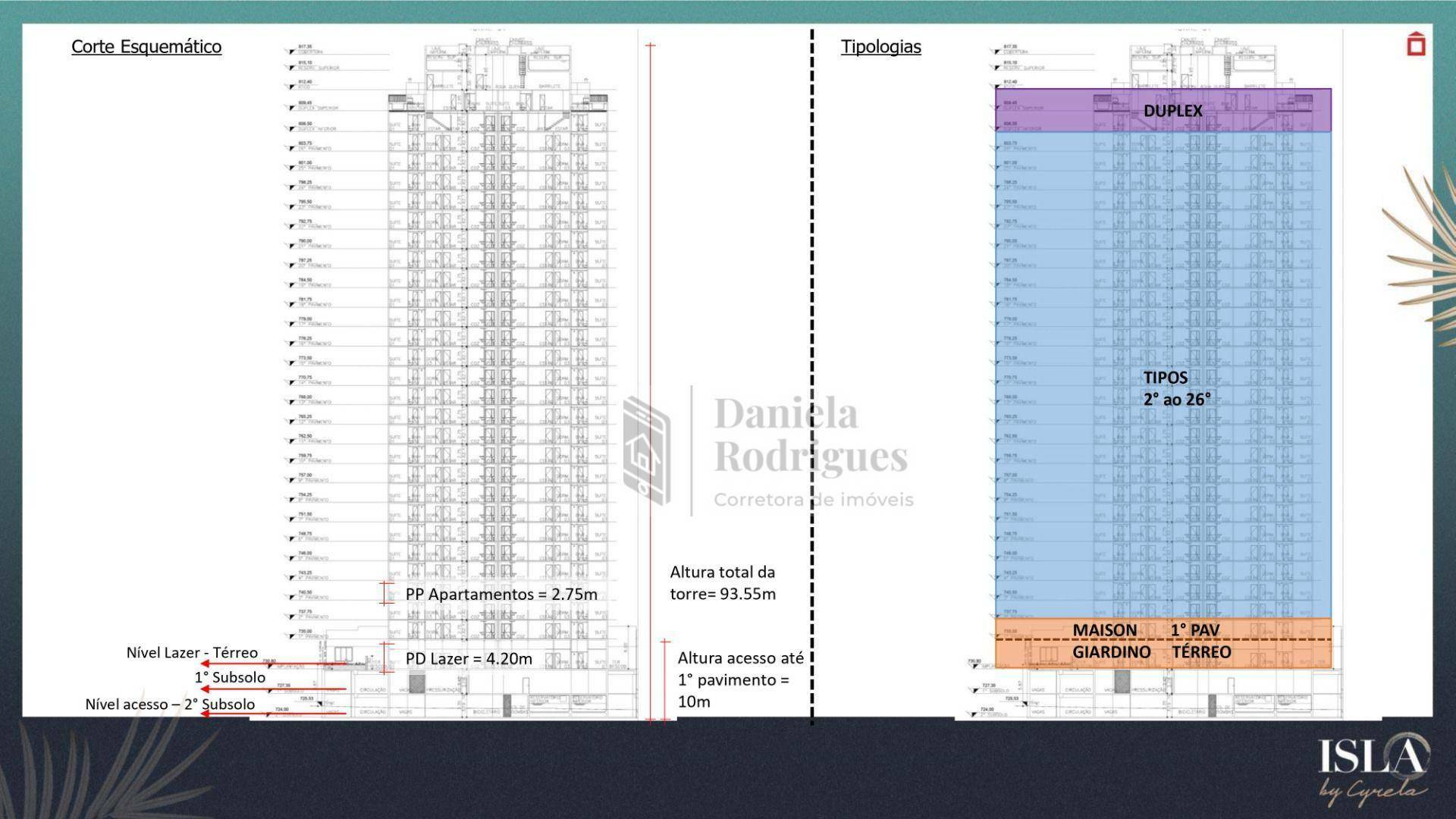The width and height of the screenshot is (1456, 819).
Task: Click 'Altura acesso até 1° pavimento = 10m'
Action: [x=740, y=679]
